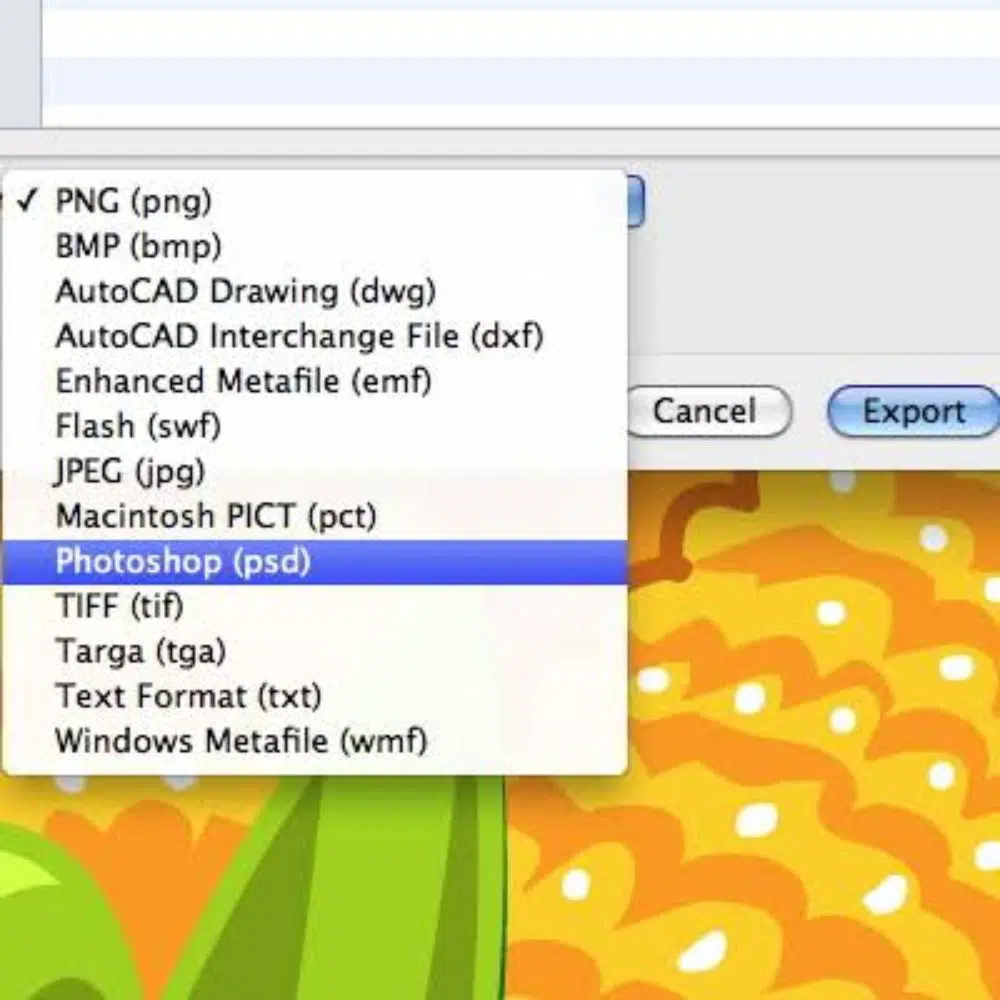Image resolution: width=1000 pixels, height=1000 pixels.
Task: Pick Text Format (txt) entry
Action: [188, 696]
